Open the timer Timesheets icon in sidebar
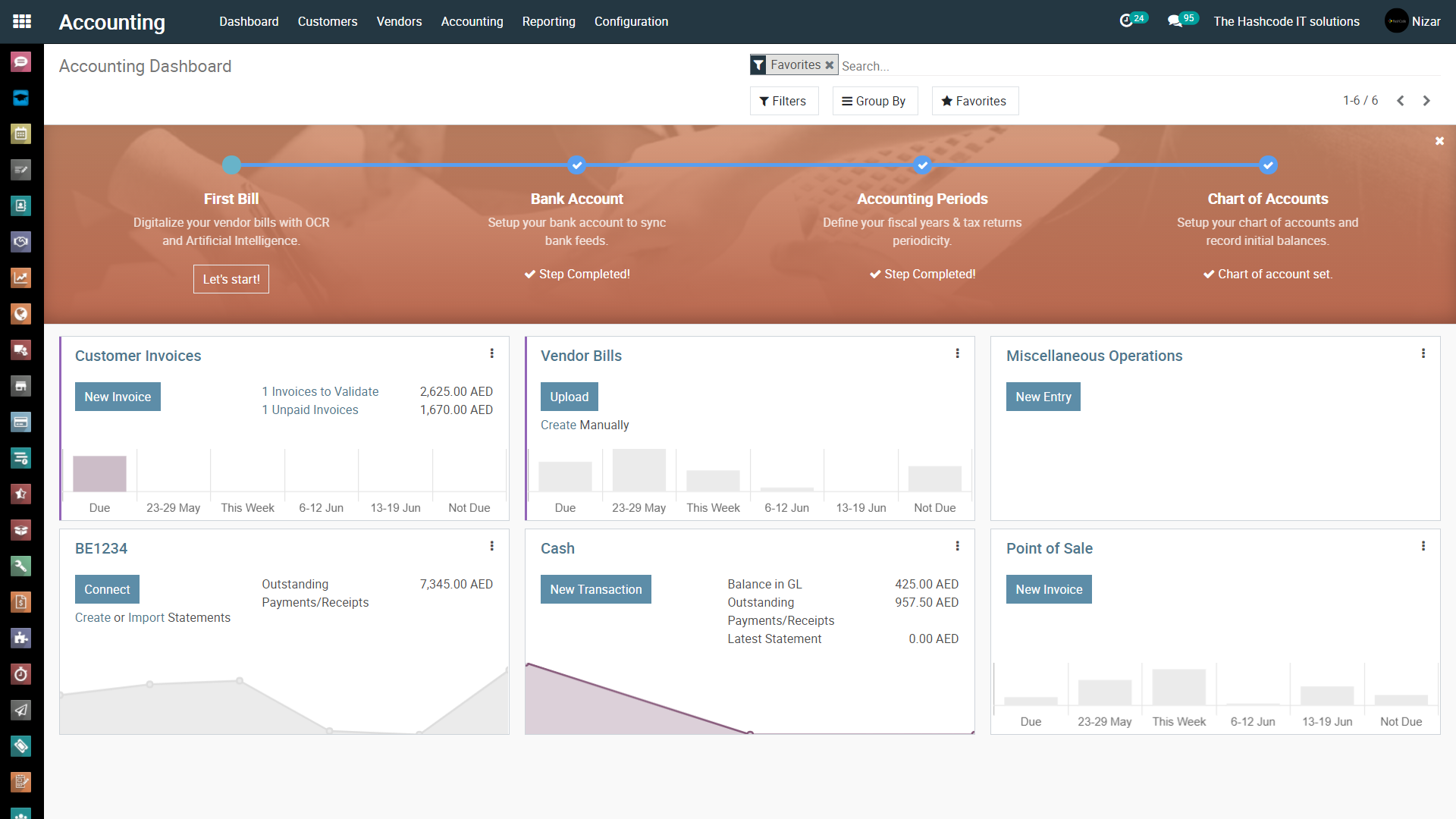 [20, 674]
